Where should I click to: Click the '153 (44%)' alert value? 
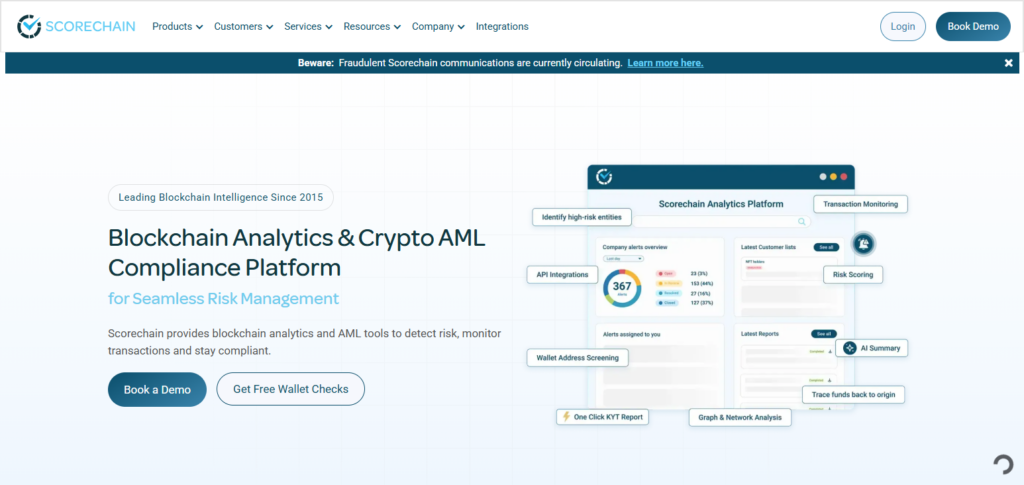click(702, 283)
